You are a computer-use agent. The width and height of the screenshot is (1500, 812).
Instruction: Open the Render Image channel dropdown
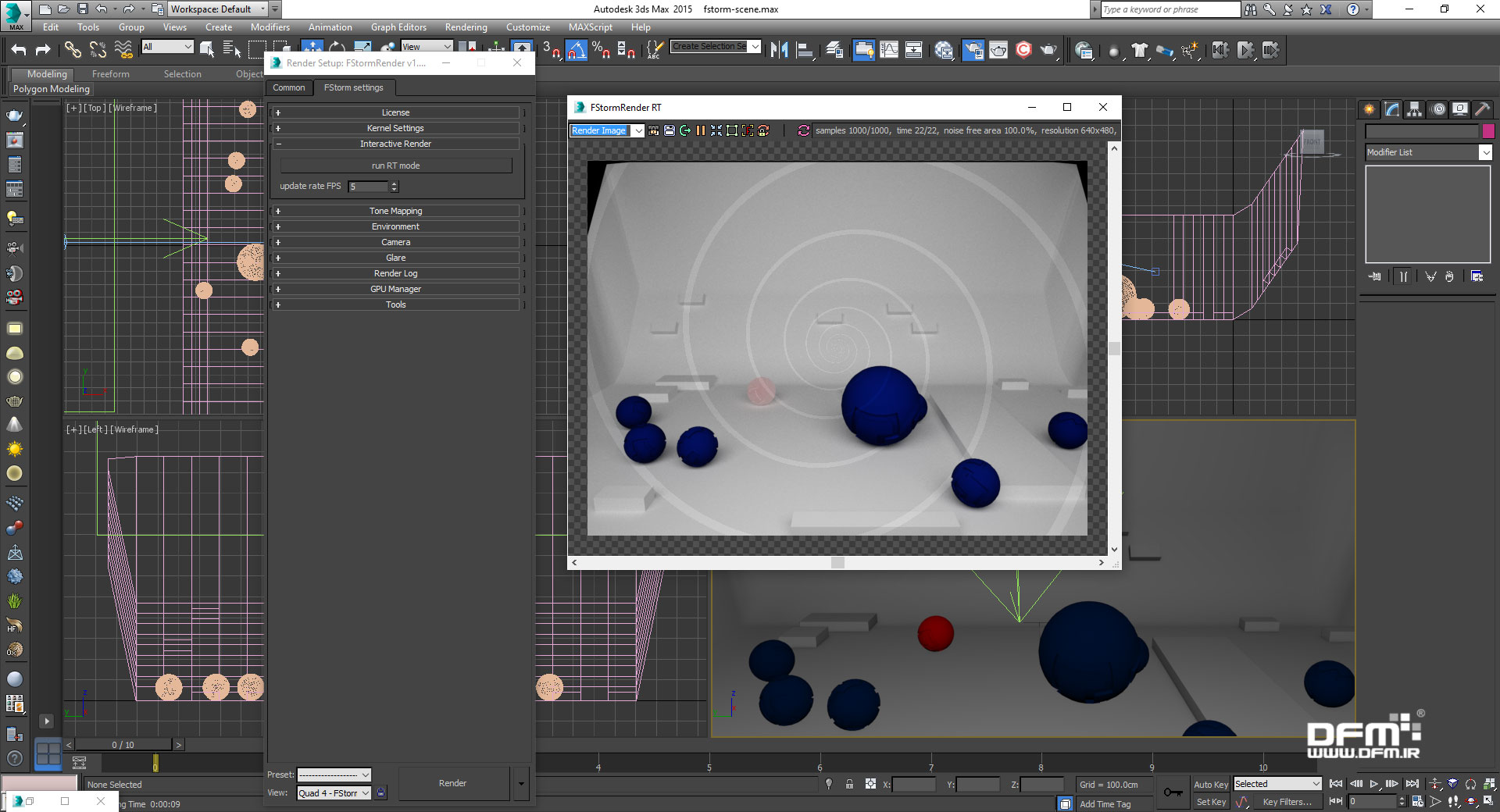coord(606,130)
